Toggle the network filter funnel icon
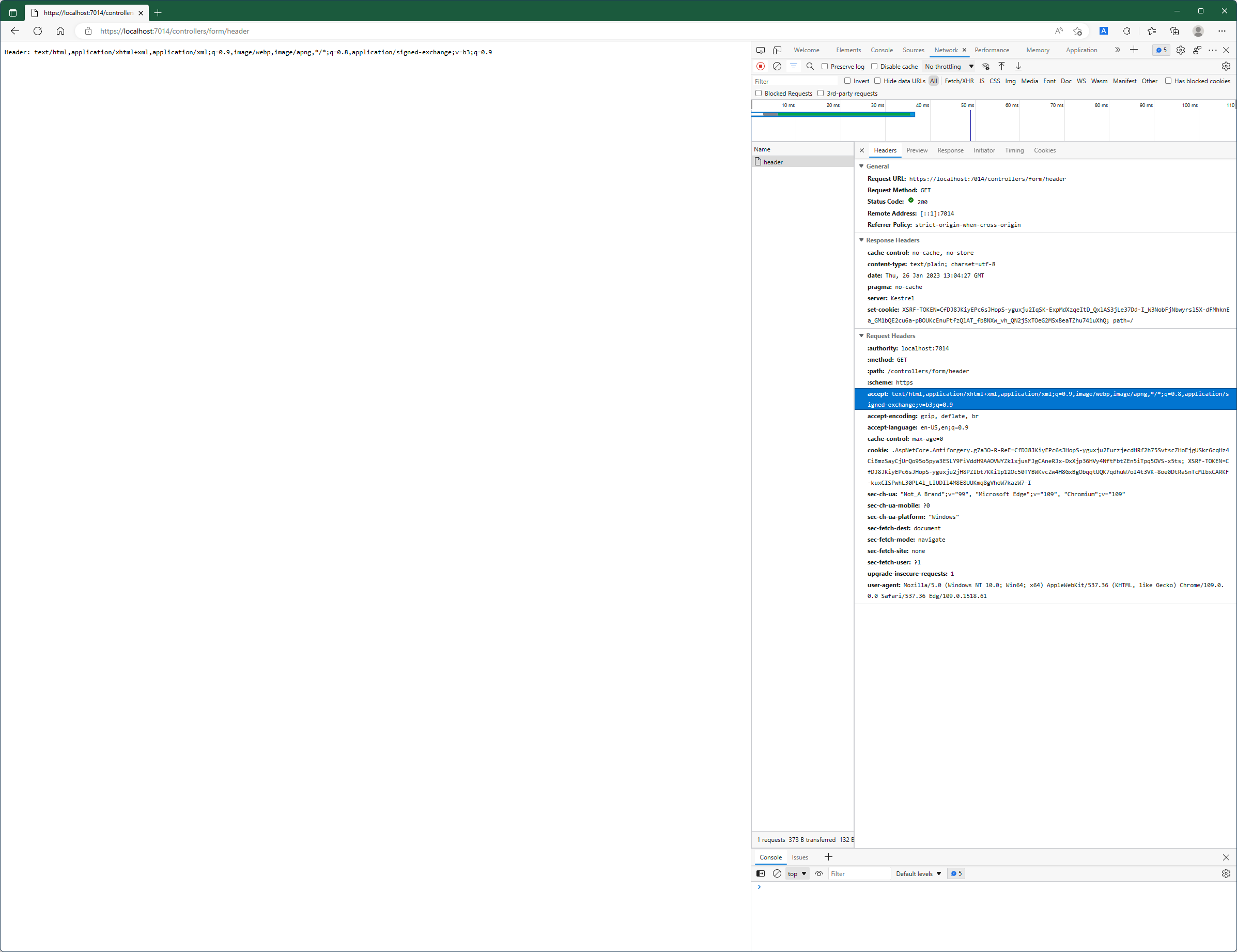This screenshot has height=952, width=1237. tap(794, 66)
